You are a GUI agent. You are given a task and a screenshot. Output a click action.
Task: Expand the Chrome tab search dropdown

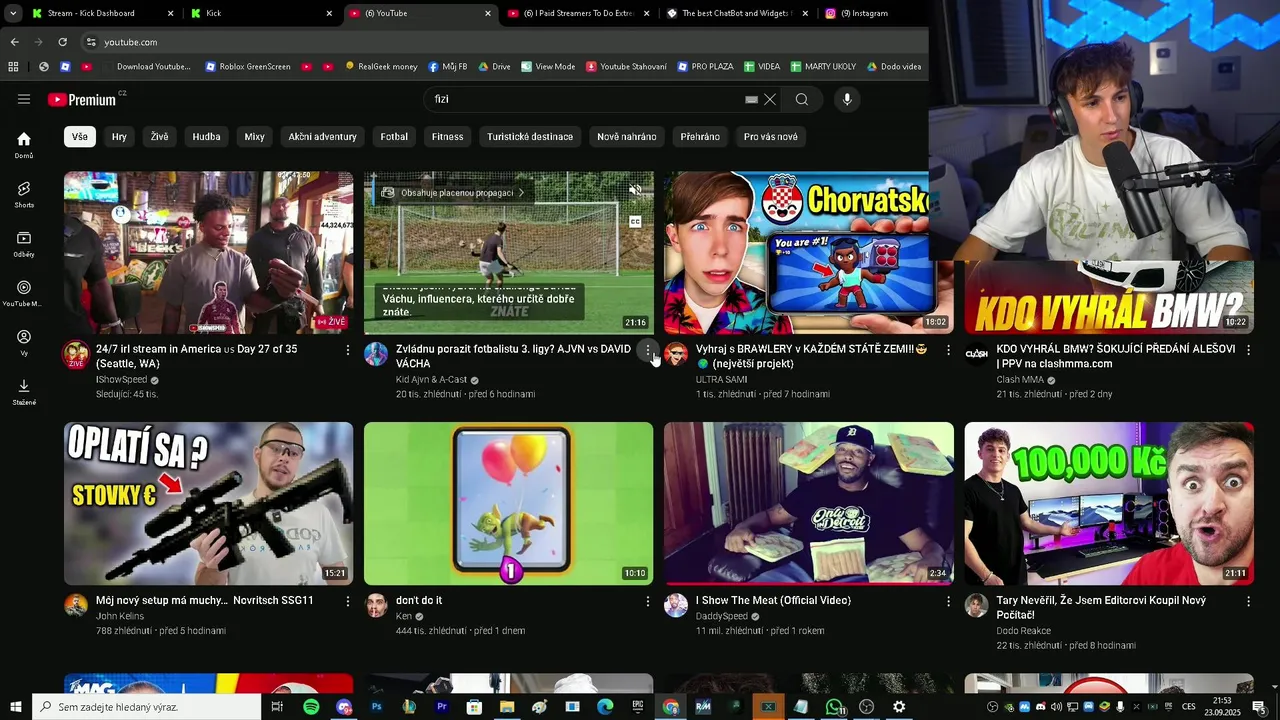point(13,13)
